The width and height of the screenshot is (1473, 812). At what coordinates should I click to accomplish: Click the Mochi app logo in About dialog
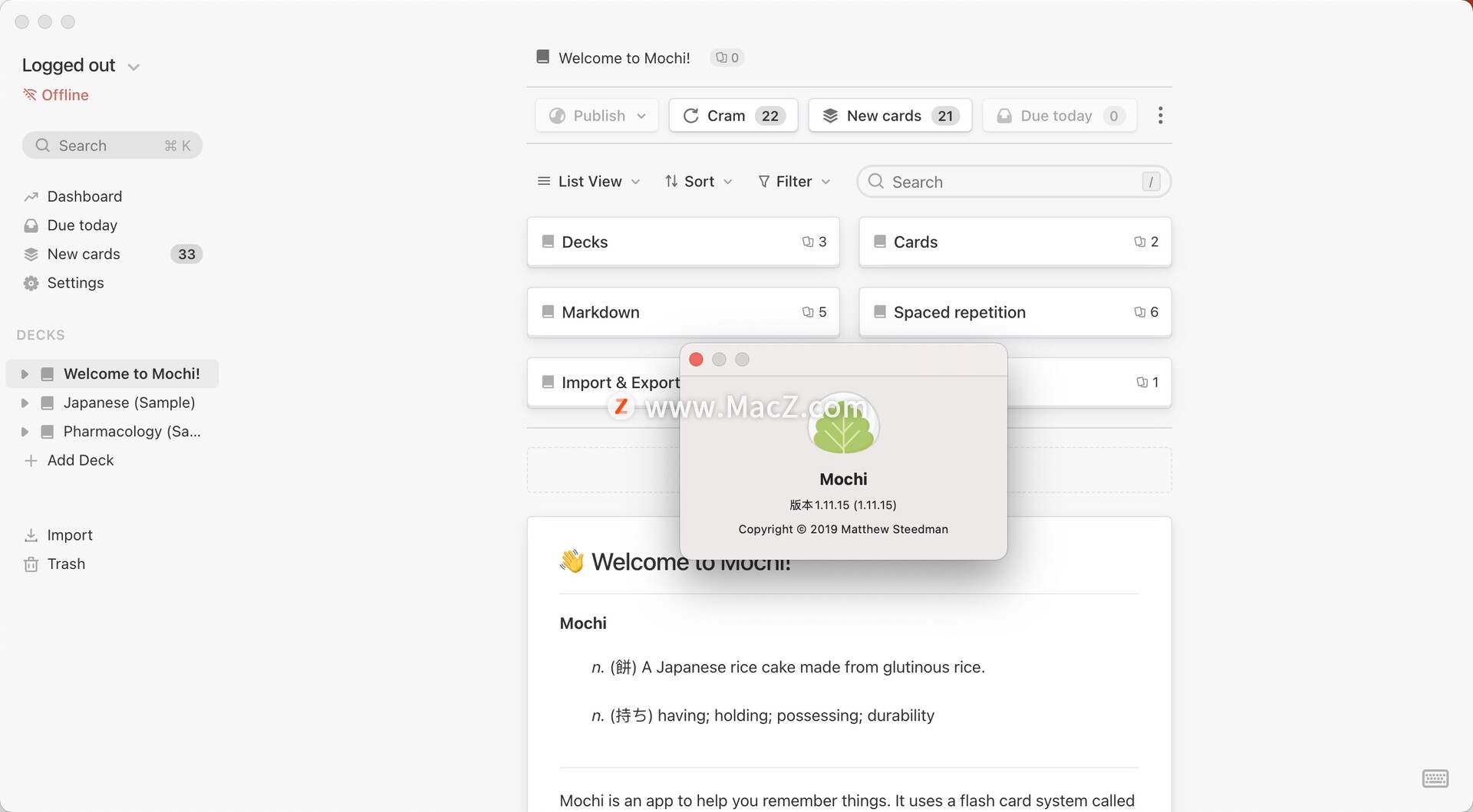(843, 424)
